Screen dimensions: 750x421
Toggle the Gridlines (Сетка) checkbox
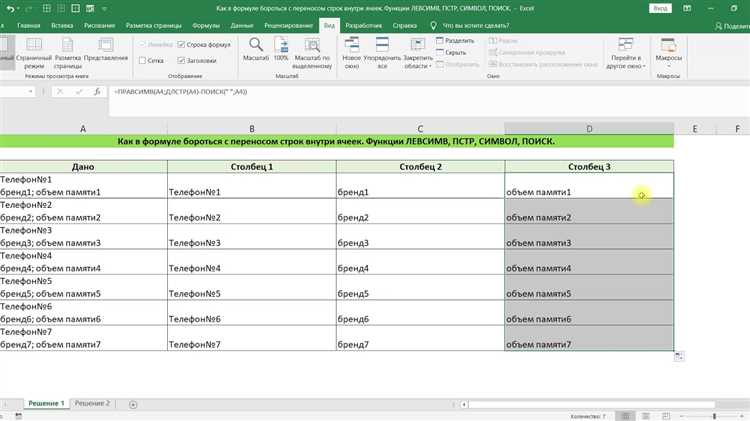(x=142, y=61)
